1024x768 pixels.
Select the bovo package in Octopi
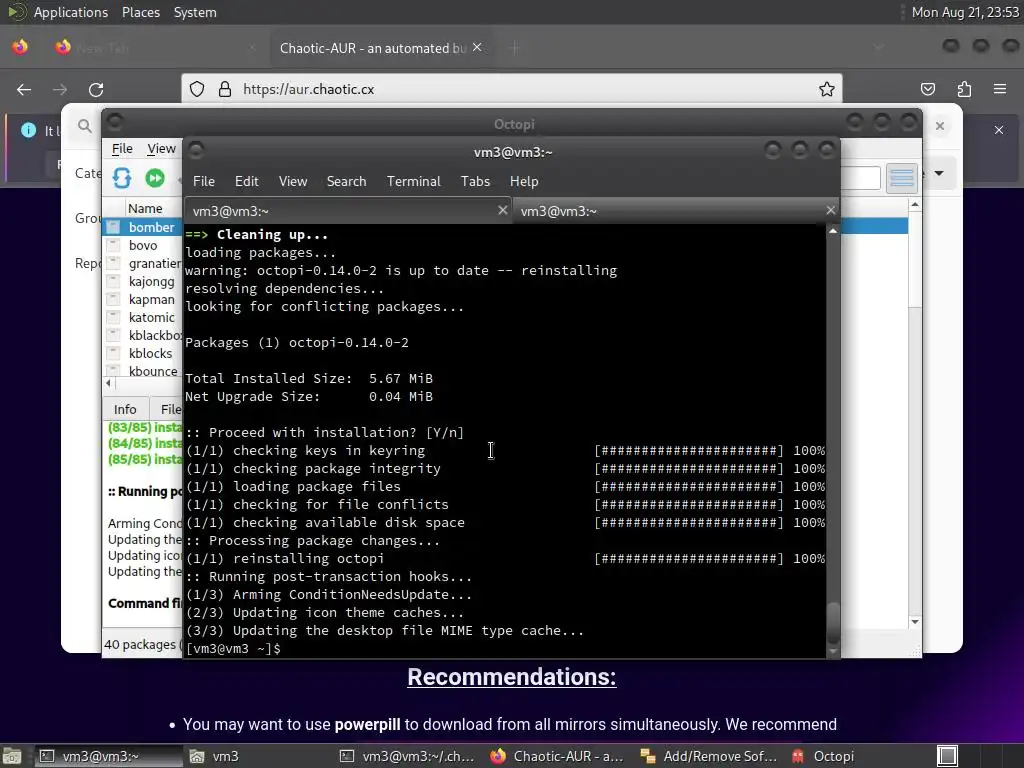tap(143, 246)
